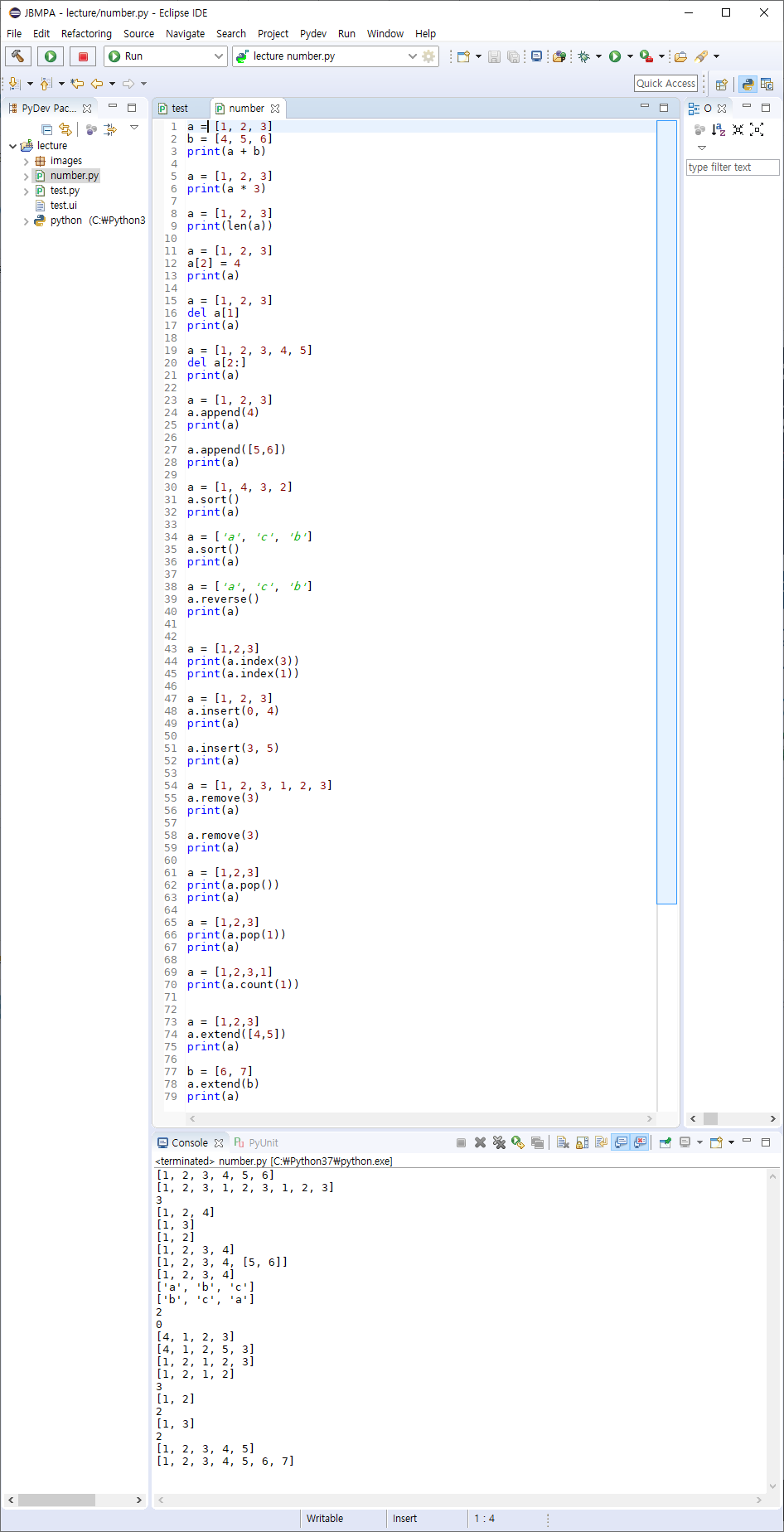Click the Open Type folder icon in toolbar
The image size is (784, 1532).
tap(680, 56)
